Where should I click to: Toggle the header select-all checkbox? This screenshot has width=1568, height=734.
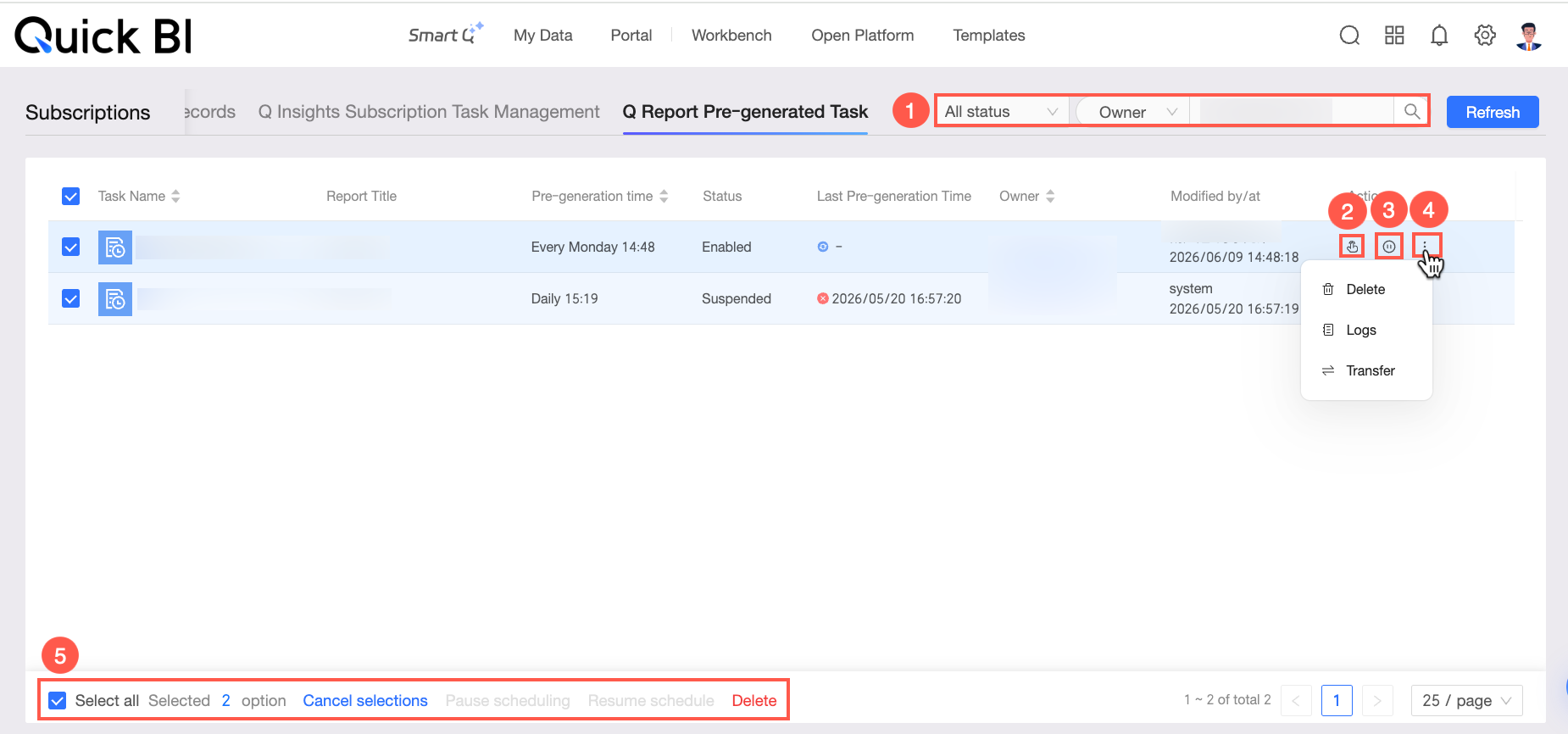point(71,197)
